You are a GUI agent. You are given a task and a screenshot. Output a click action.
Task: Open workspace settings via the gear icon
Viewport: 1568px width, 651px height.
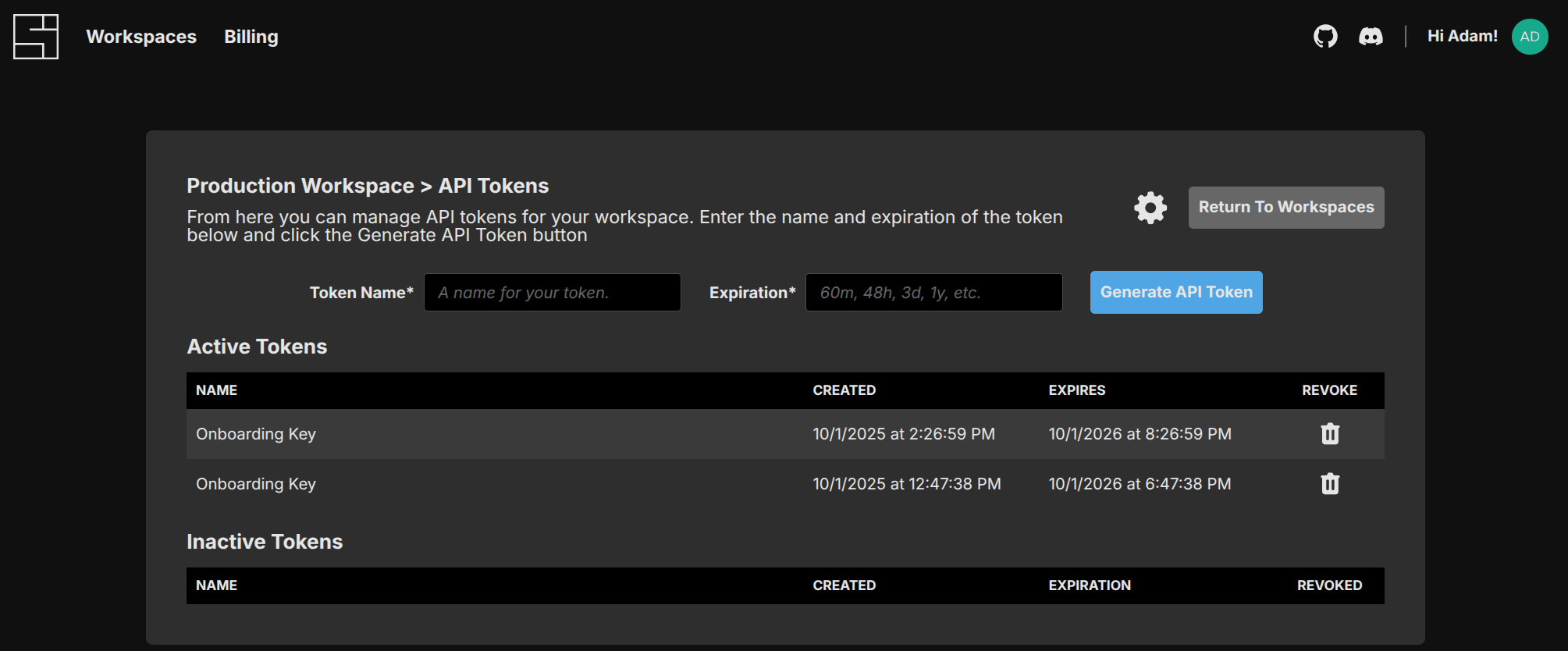tap(1150, 208)
